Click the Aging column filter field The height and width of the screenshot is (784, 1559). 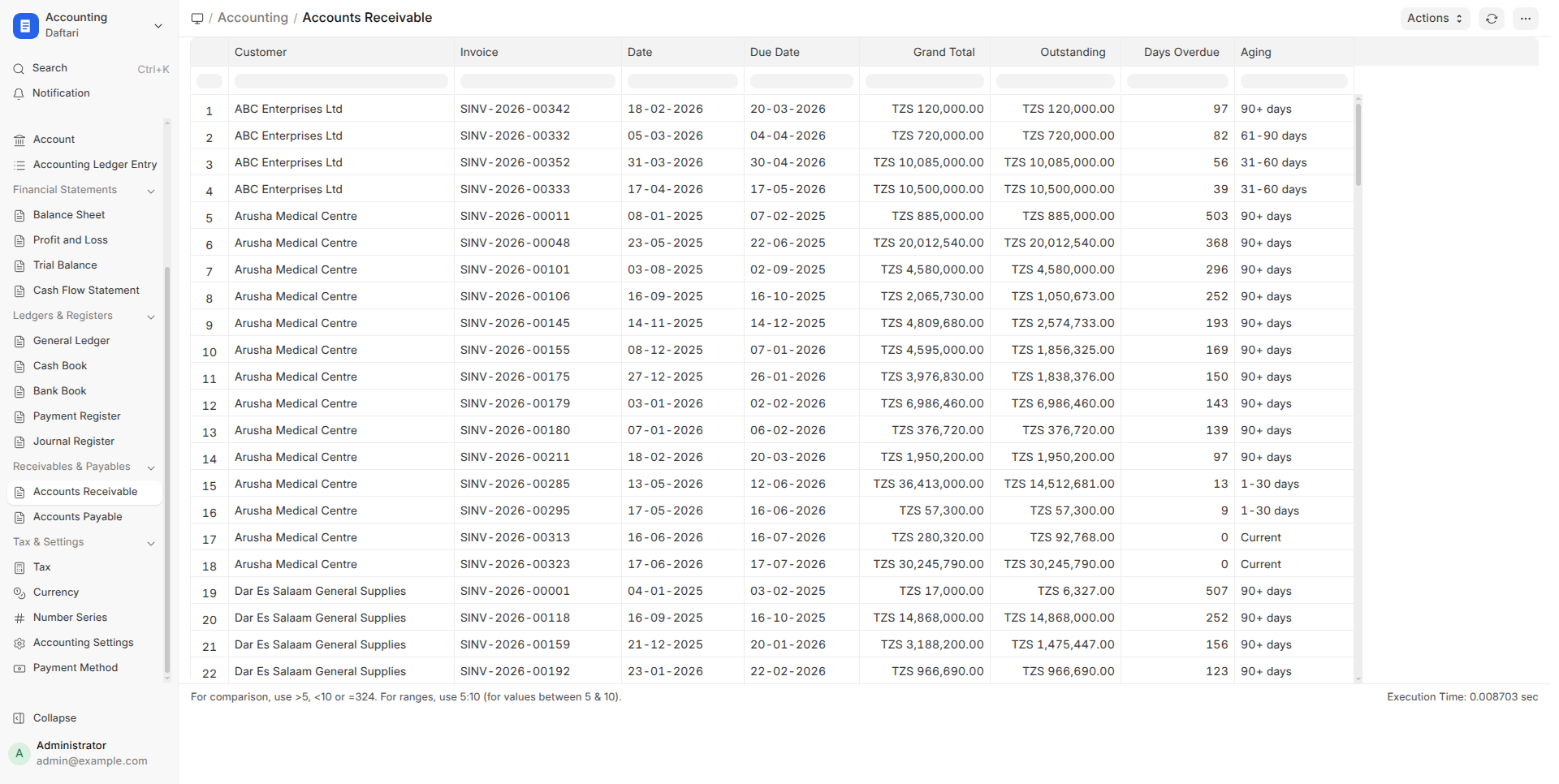(x=1294, y=81)
